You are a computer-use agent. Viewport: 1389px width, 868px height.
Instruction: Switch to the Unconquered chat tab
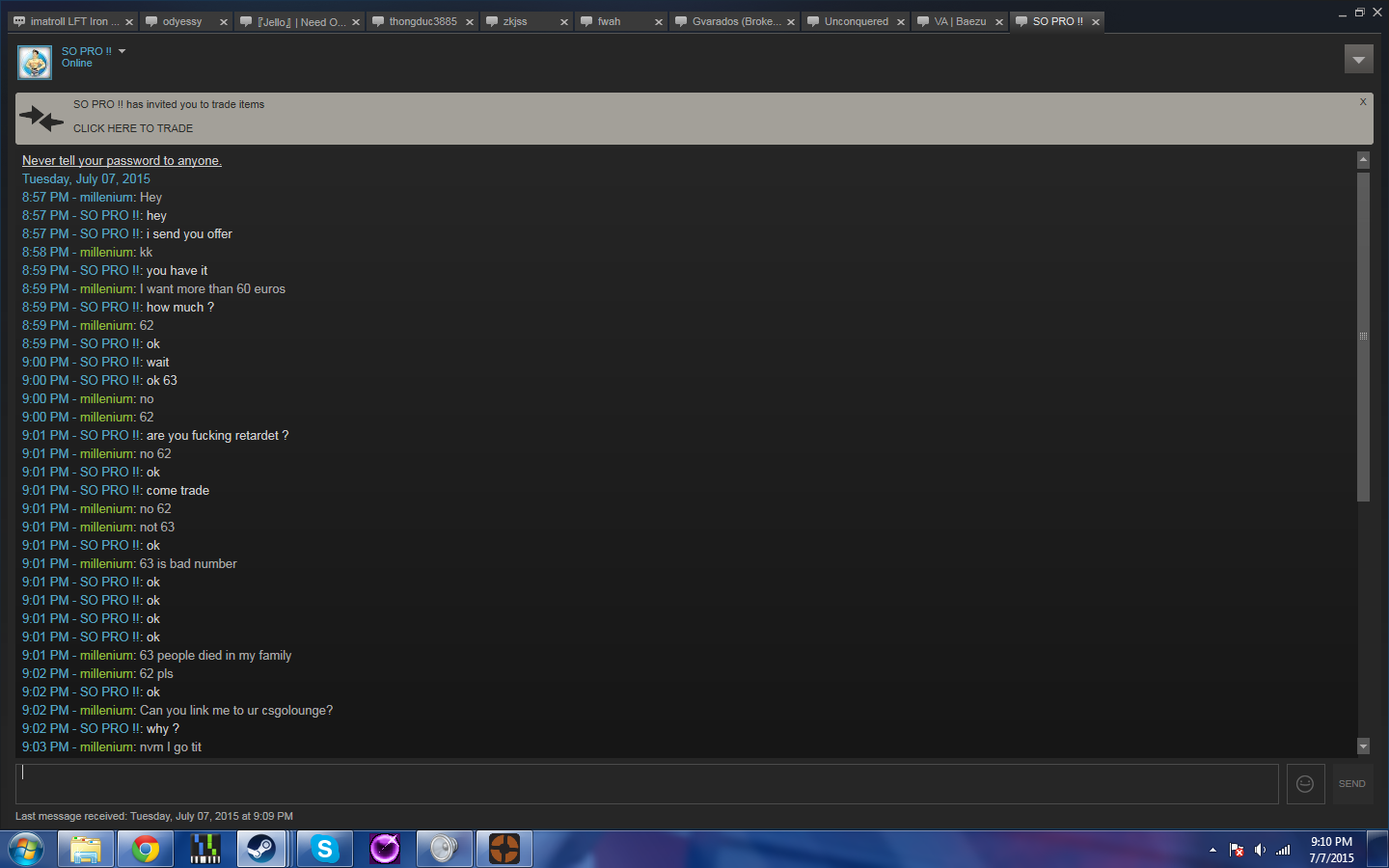click(856, 21)
